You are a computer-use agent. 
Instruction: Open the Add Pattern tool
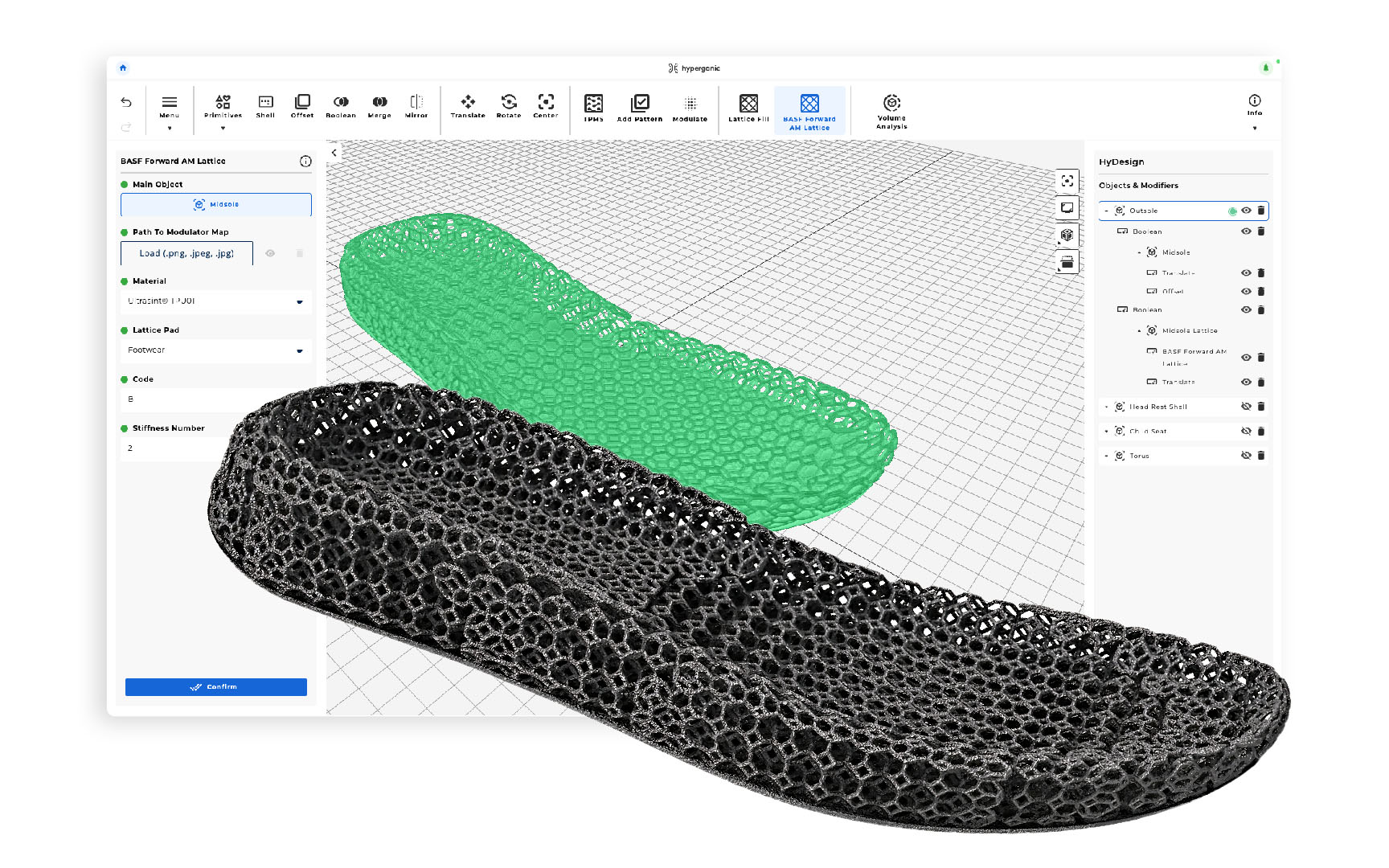(x=640, y=108)
